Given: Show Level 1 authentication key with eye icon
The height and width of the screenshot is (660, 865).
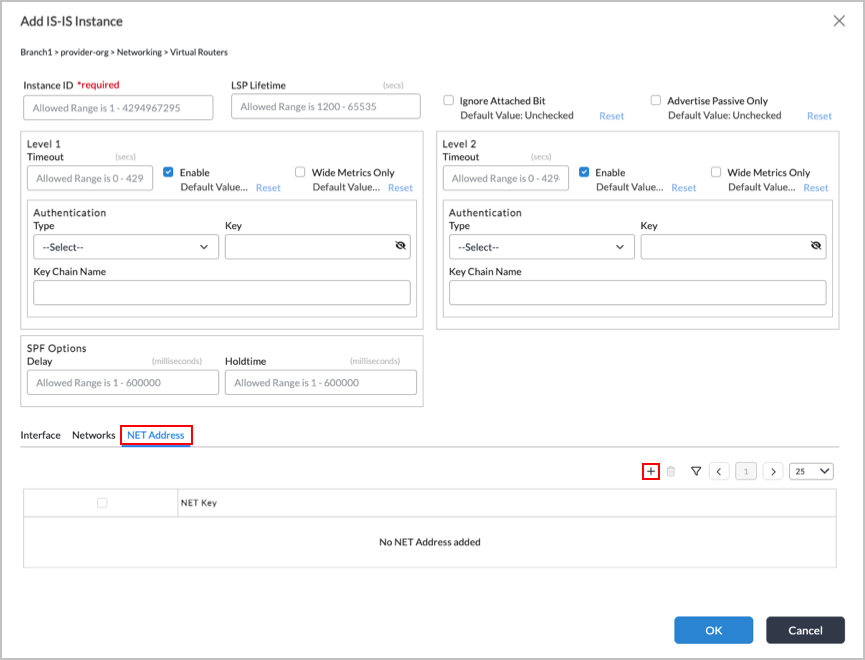Looking at the screenshot, I should pos(400,246).
